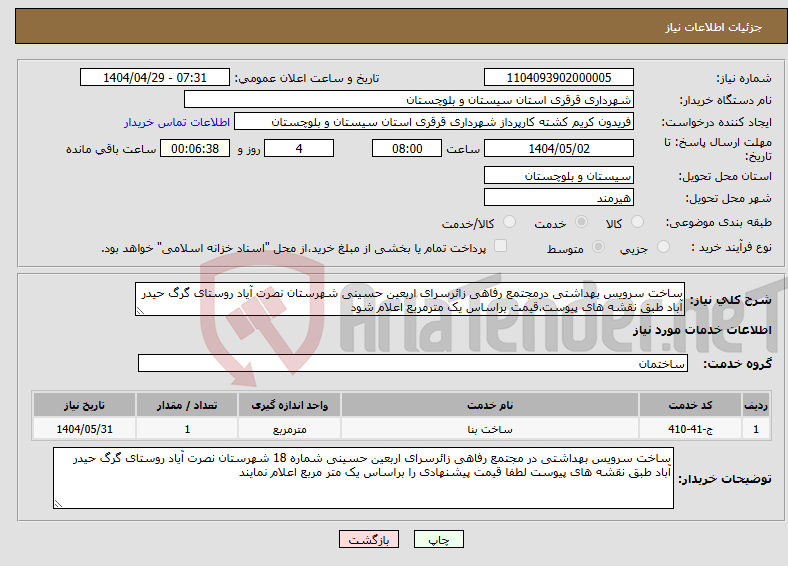Click the شرح کلی نیاز description textarea
Image resolution: width=788 pixels, height=566 pixels.
[x=410, y=299]
